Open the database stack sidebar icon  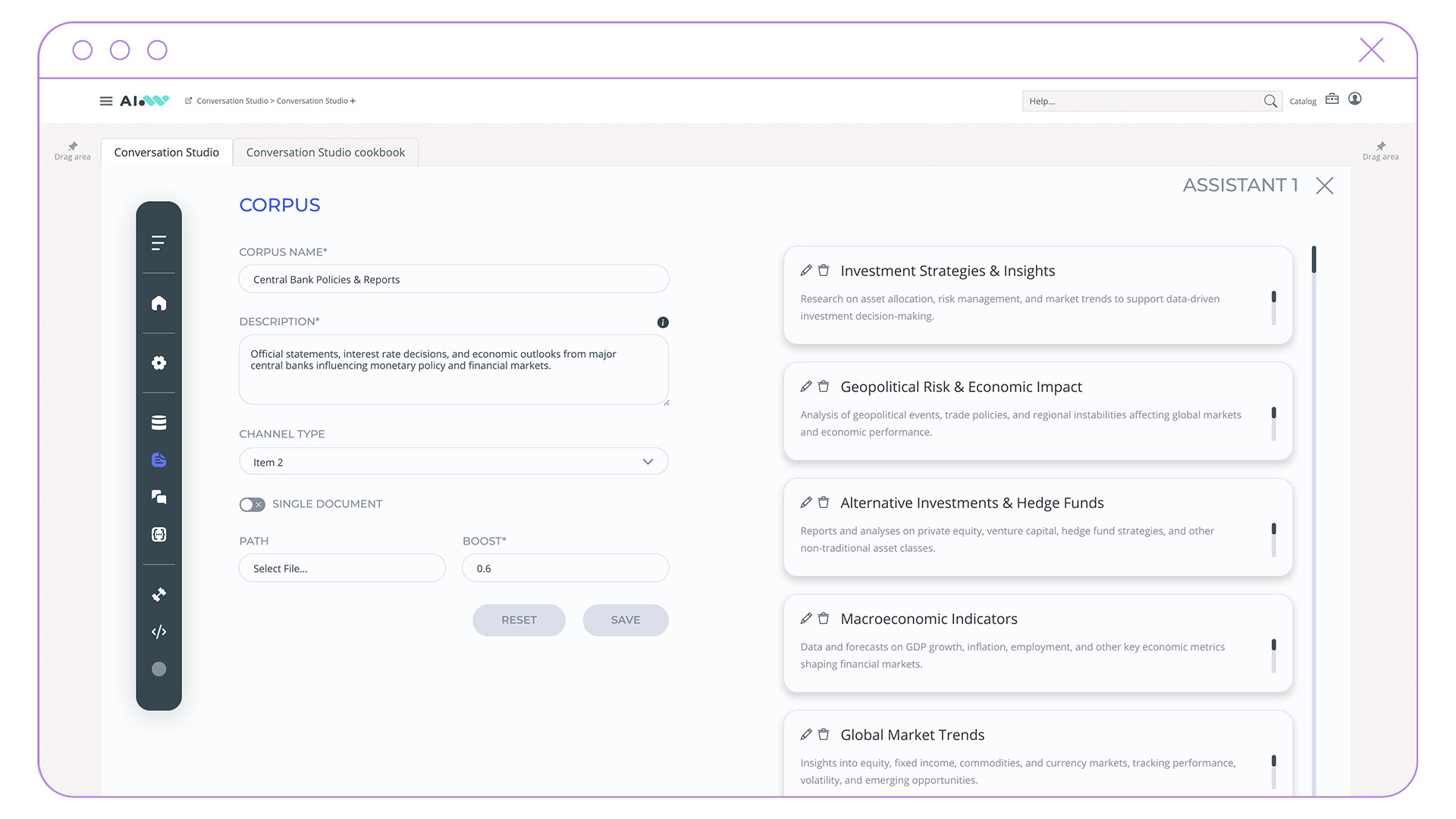[x=158, y=422]
